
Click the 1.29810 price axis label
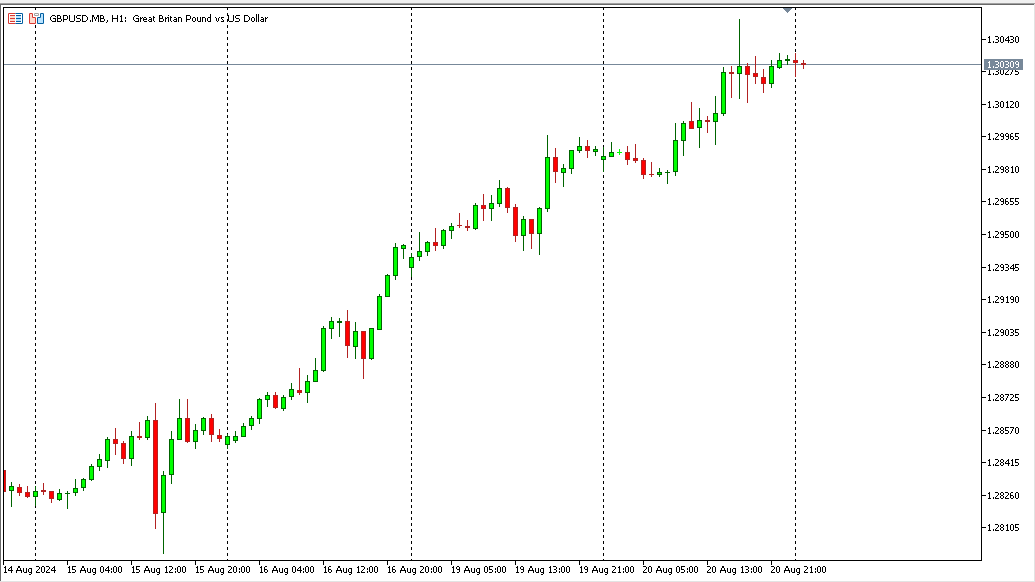(x=1003, y=170)
